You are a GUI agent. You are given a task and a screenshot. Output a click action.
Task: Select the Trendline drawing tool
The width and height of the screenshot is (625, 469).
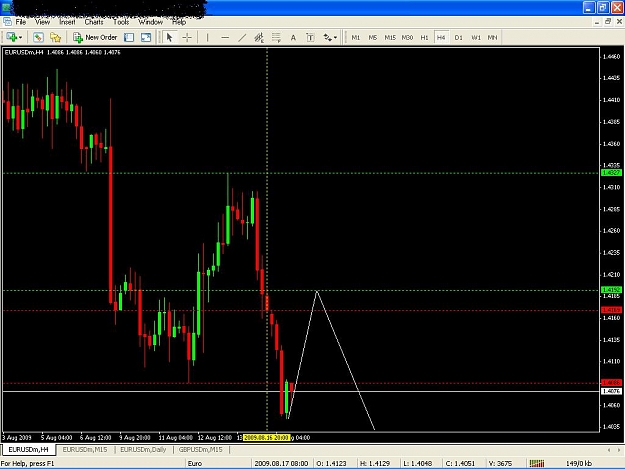click(242, 37)
